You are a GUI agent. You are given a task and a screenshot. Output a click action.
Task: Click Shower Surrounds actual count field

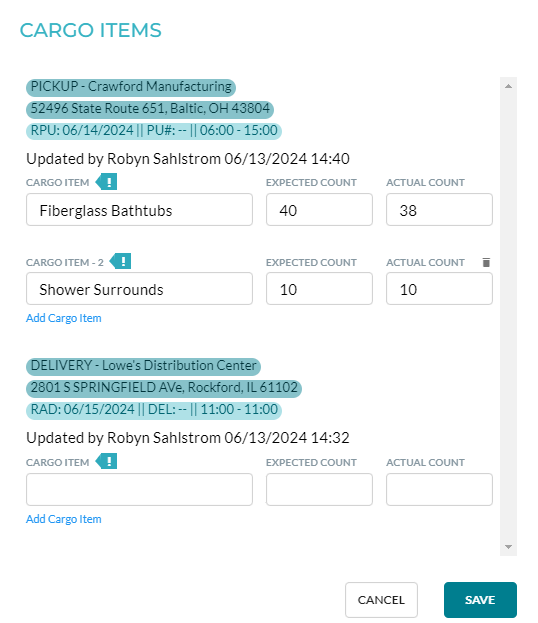tap(439, 289)
